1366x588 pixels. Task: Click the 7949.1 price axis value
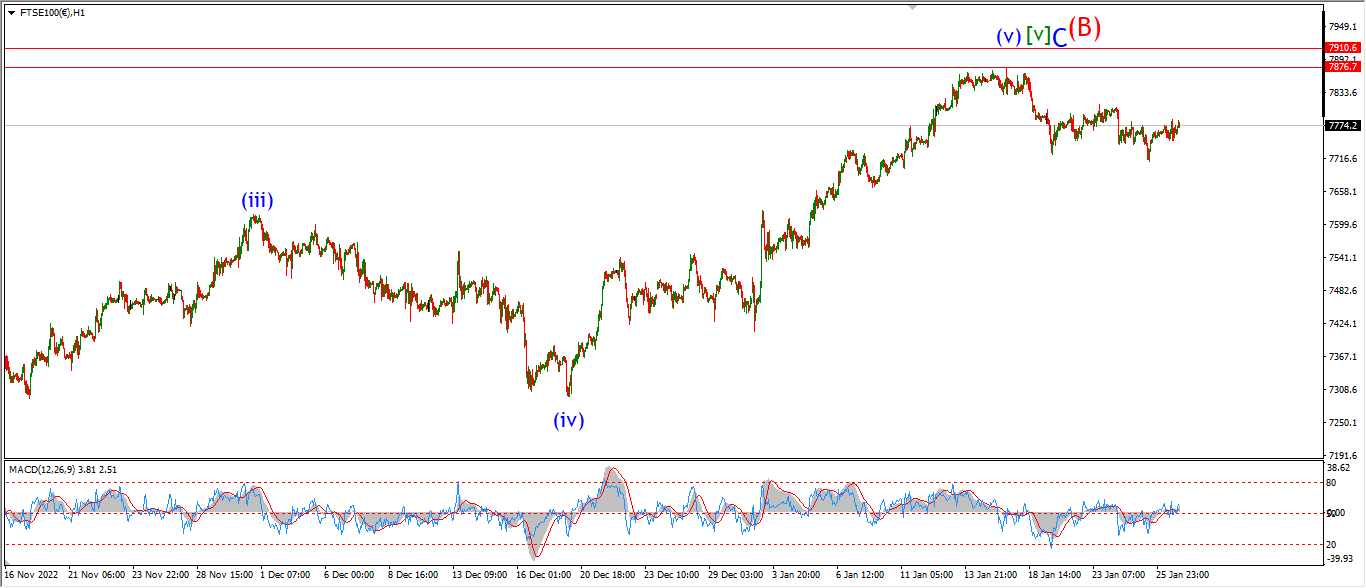click(x=1341, y=25)
